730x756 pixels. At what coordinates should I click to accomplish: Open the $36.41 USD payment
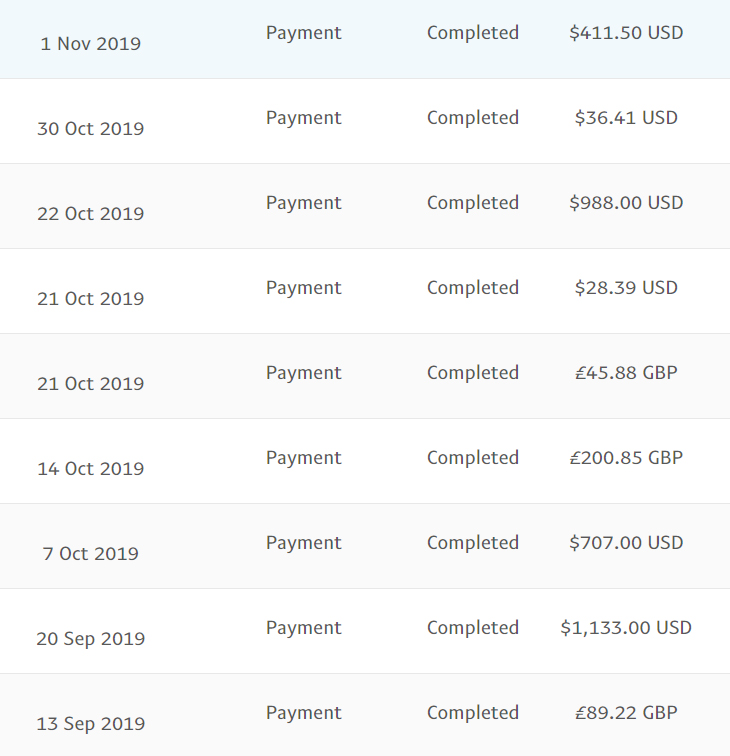(x=626, y=118)
